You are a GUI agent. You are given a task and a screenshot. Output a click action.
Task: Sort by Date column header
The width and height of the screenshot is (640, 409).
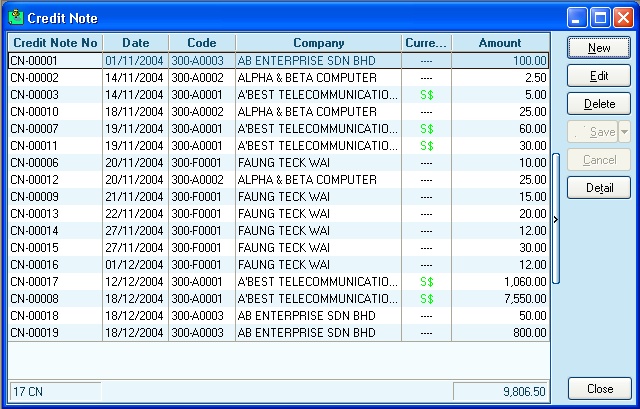(x=136, y=43)
